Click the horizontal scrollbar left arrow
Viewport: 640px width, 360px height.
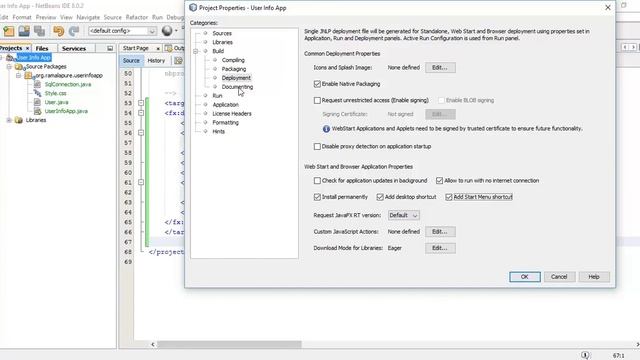point(153,344)
